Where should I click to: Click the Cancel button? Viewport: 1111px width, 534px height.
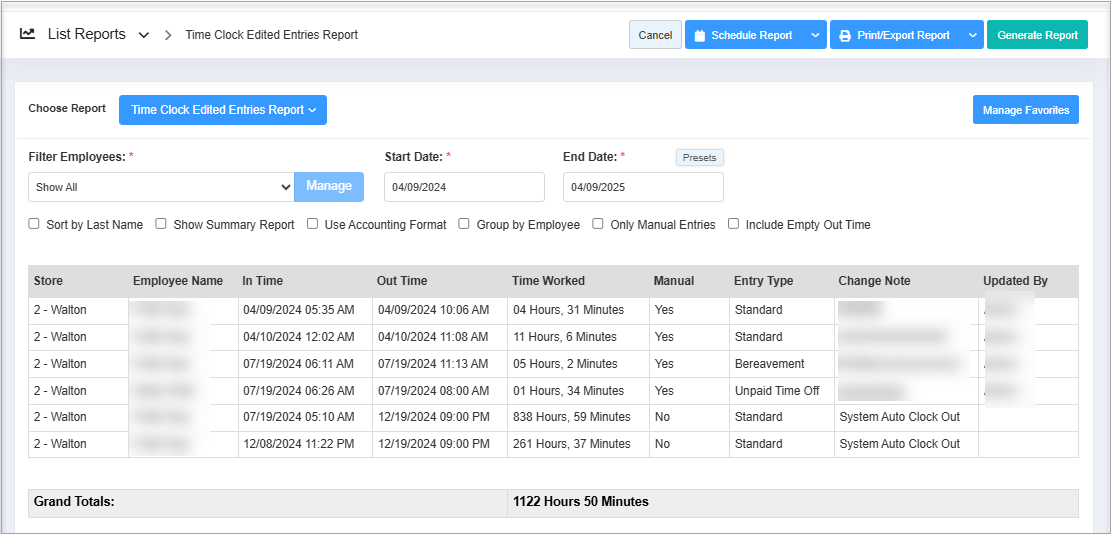[x=655, y=35]
